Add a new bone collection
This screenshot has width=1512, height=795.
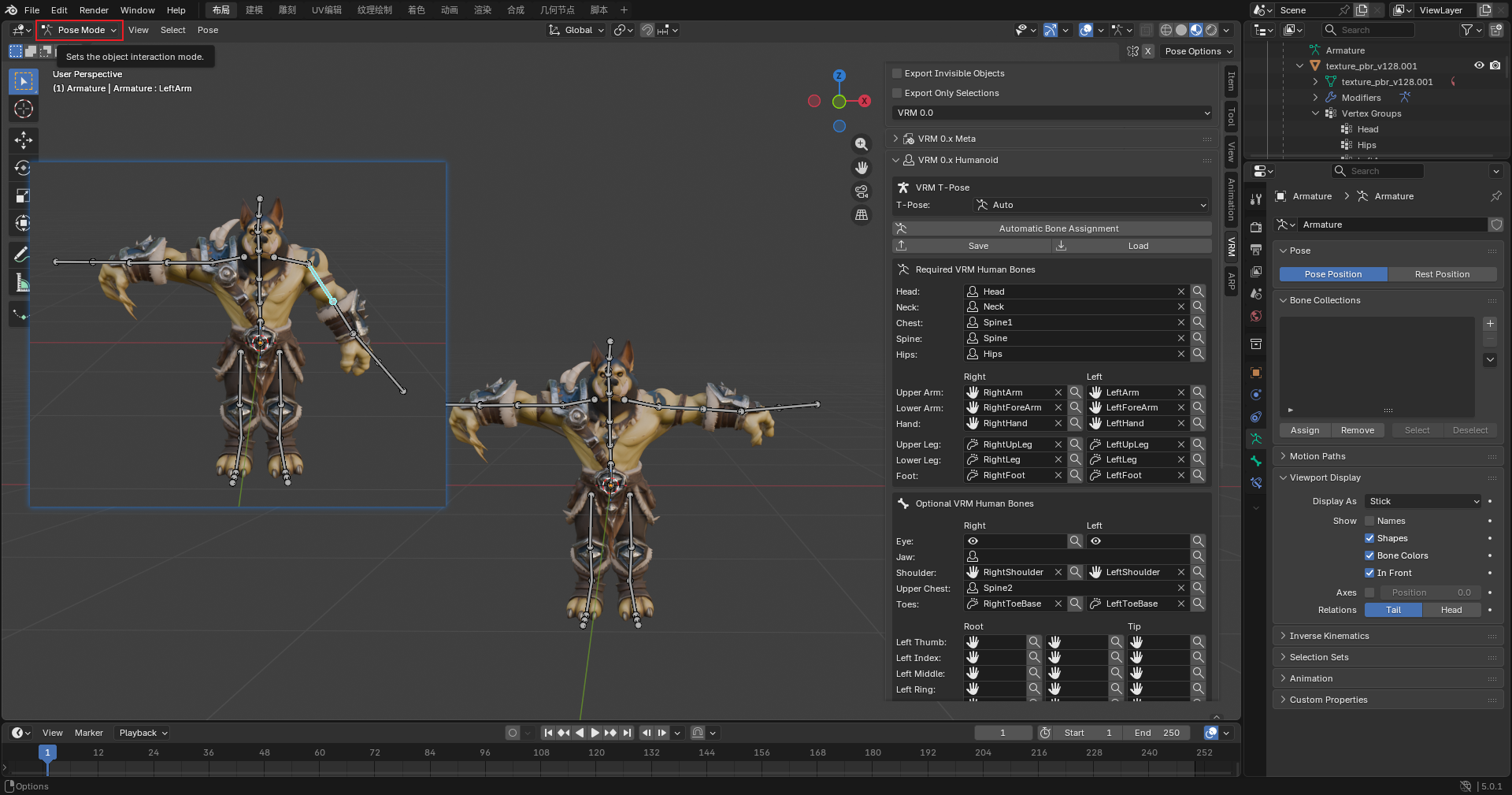tap(1490, 324)
